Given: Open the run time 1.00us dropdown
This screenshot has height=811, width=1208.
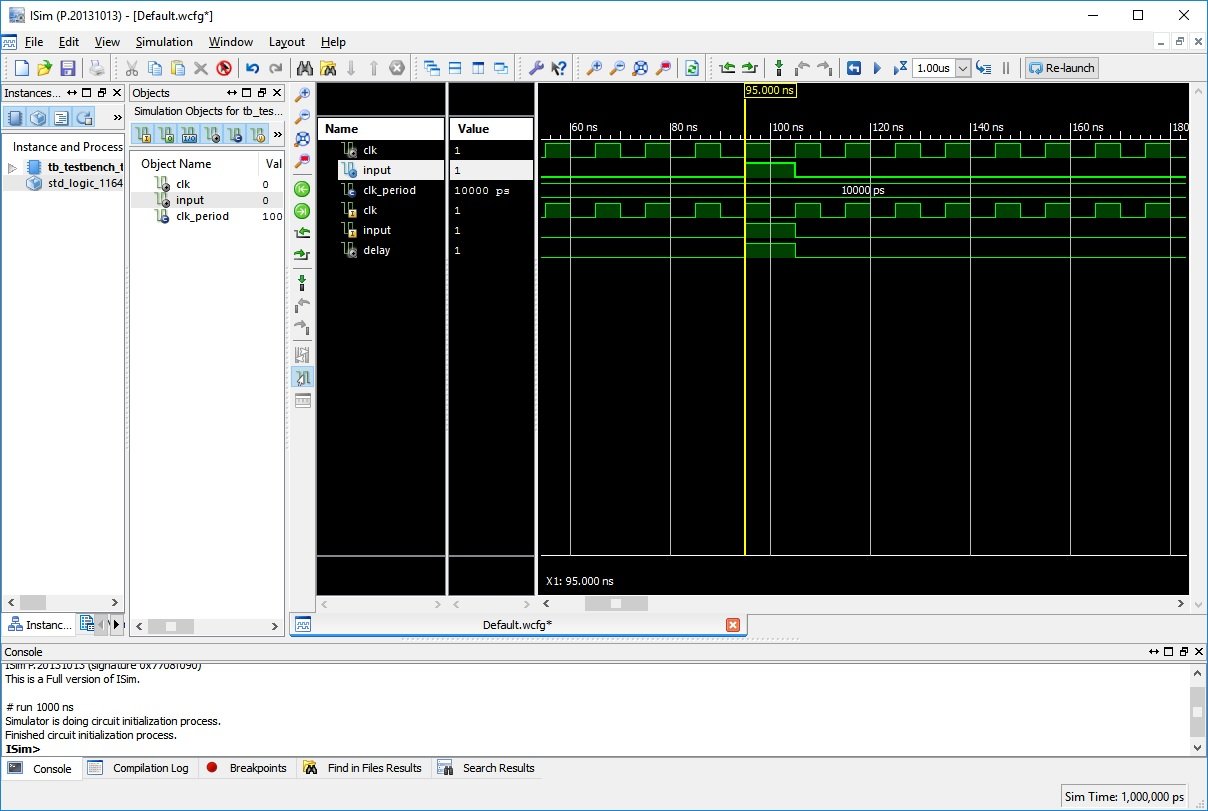Looking at the screenshot, I should click(x=963, y=68).
